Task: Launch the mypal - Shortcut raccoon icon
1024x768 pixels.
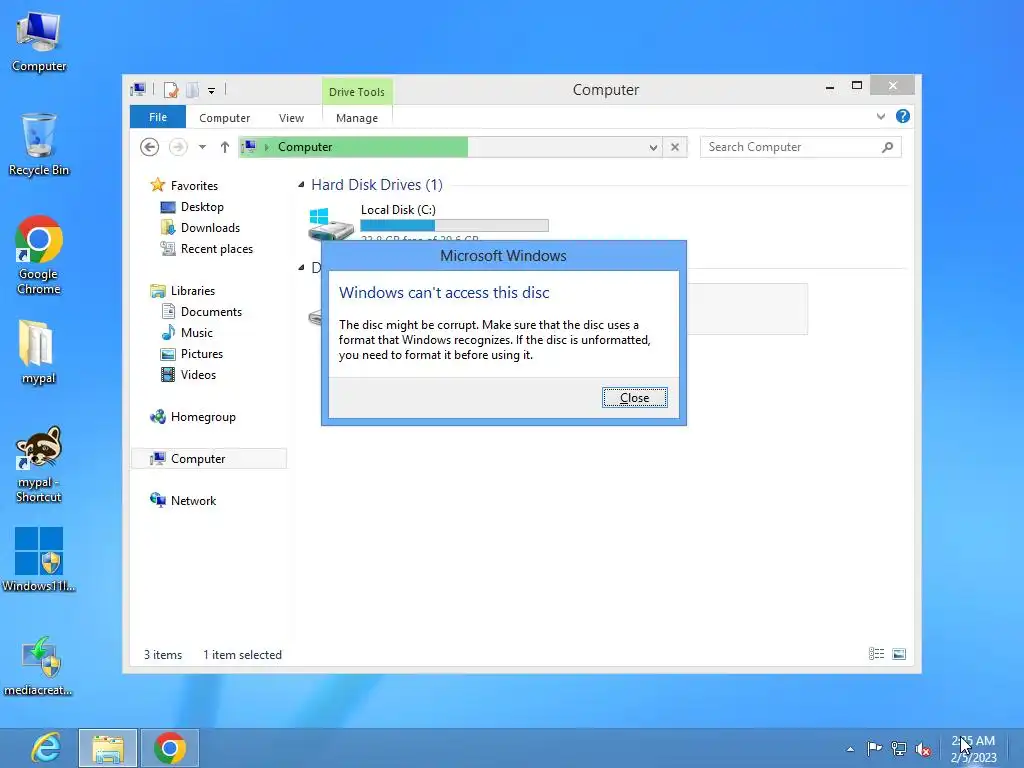Action: 39,464
